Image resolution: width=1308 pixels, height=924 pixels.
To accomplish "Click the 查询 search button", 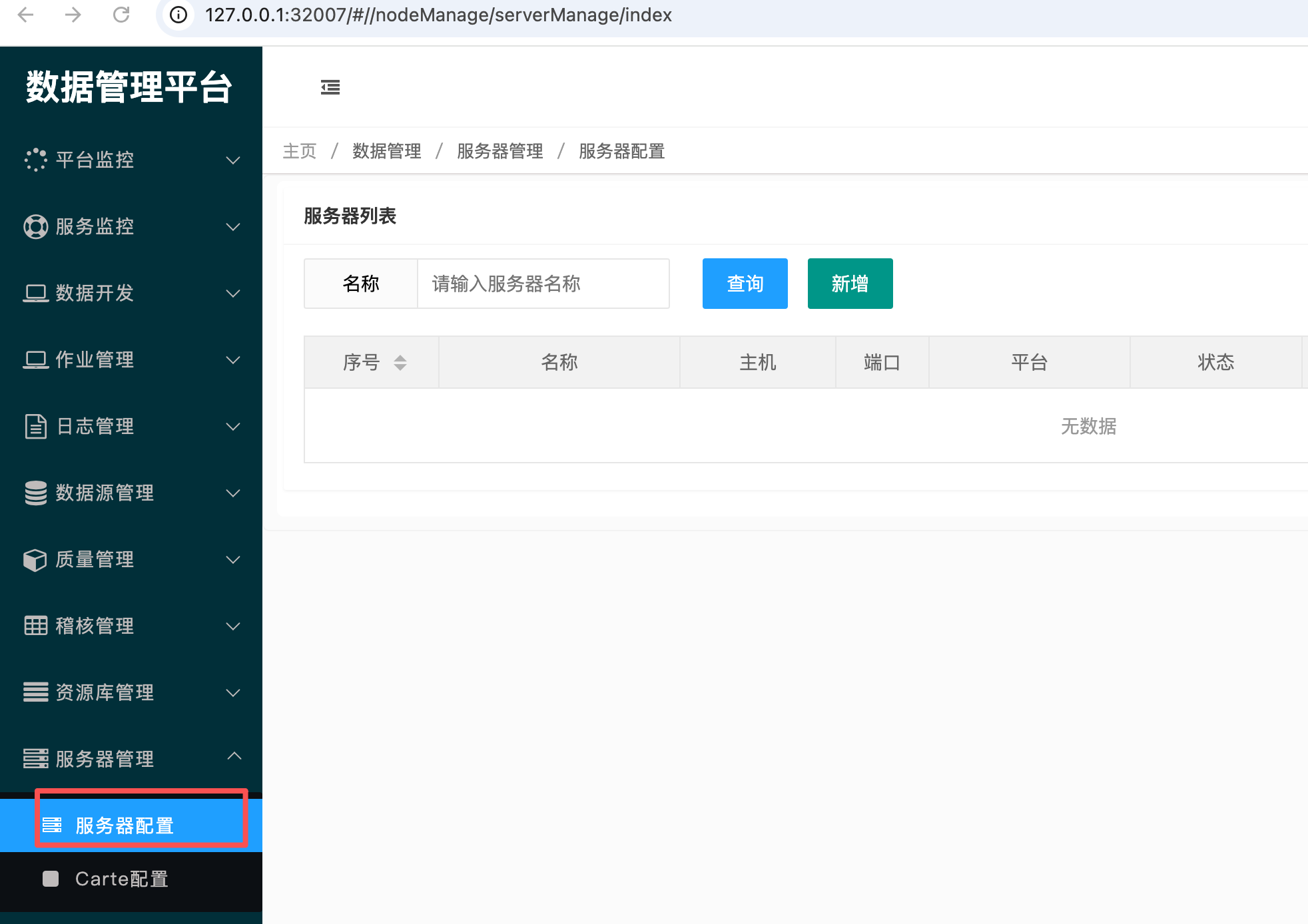I will pyautogui.click(x=744, y=284).
